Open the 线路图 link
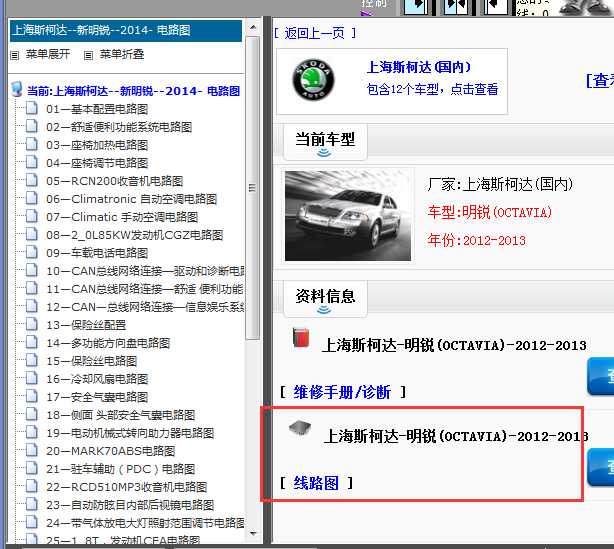This screenshot has height=549, width=614. coord(316,483)
